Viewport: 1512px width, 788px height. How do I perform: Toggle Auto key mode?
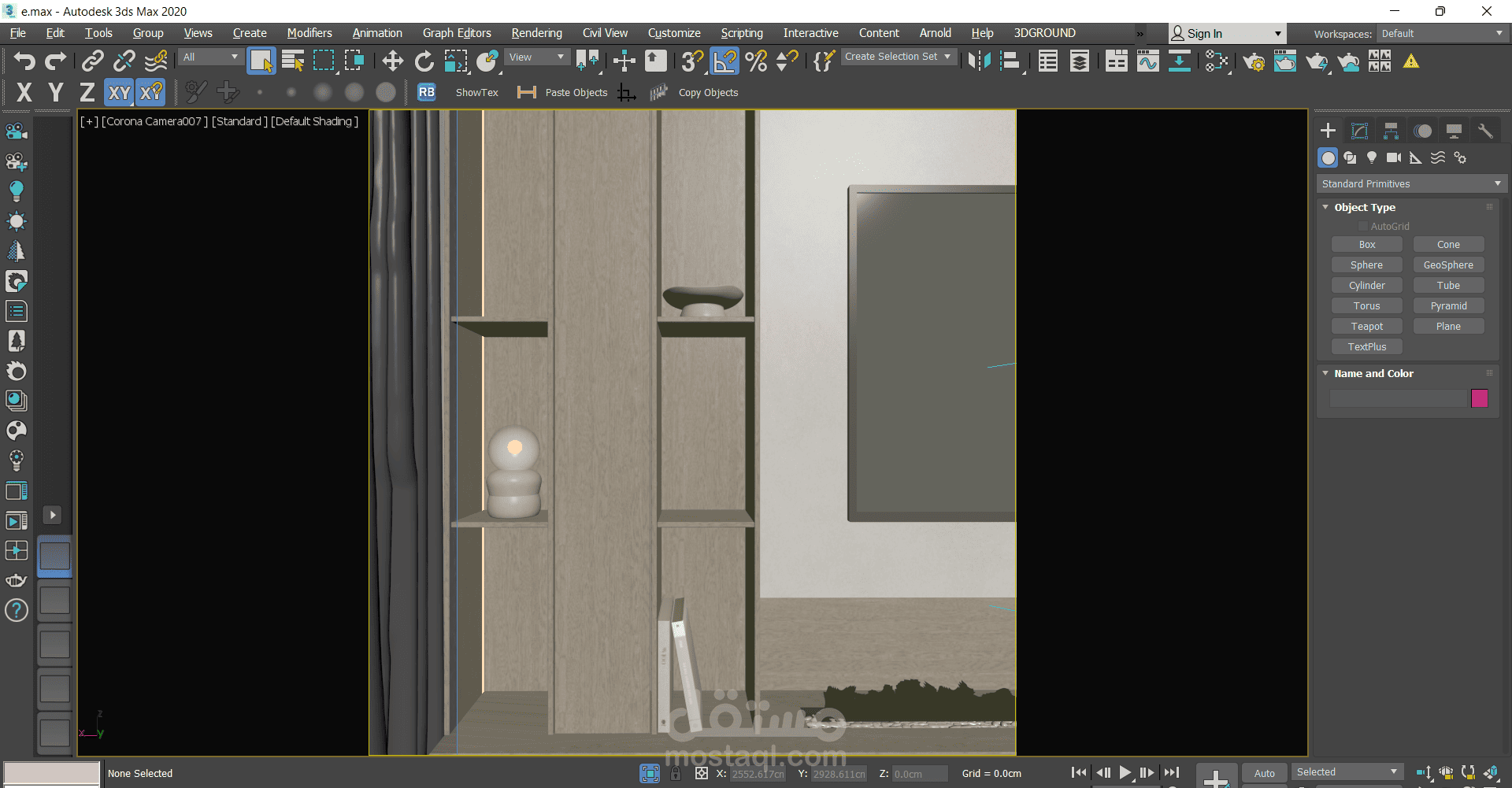1265,773
